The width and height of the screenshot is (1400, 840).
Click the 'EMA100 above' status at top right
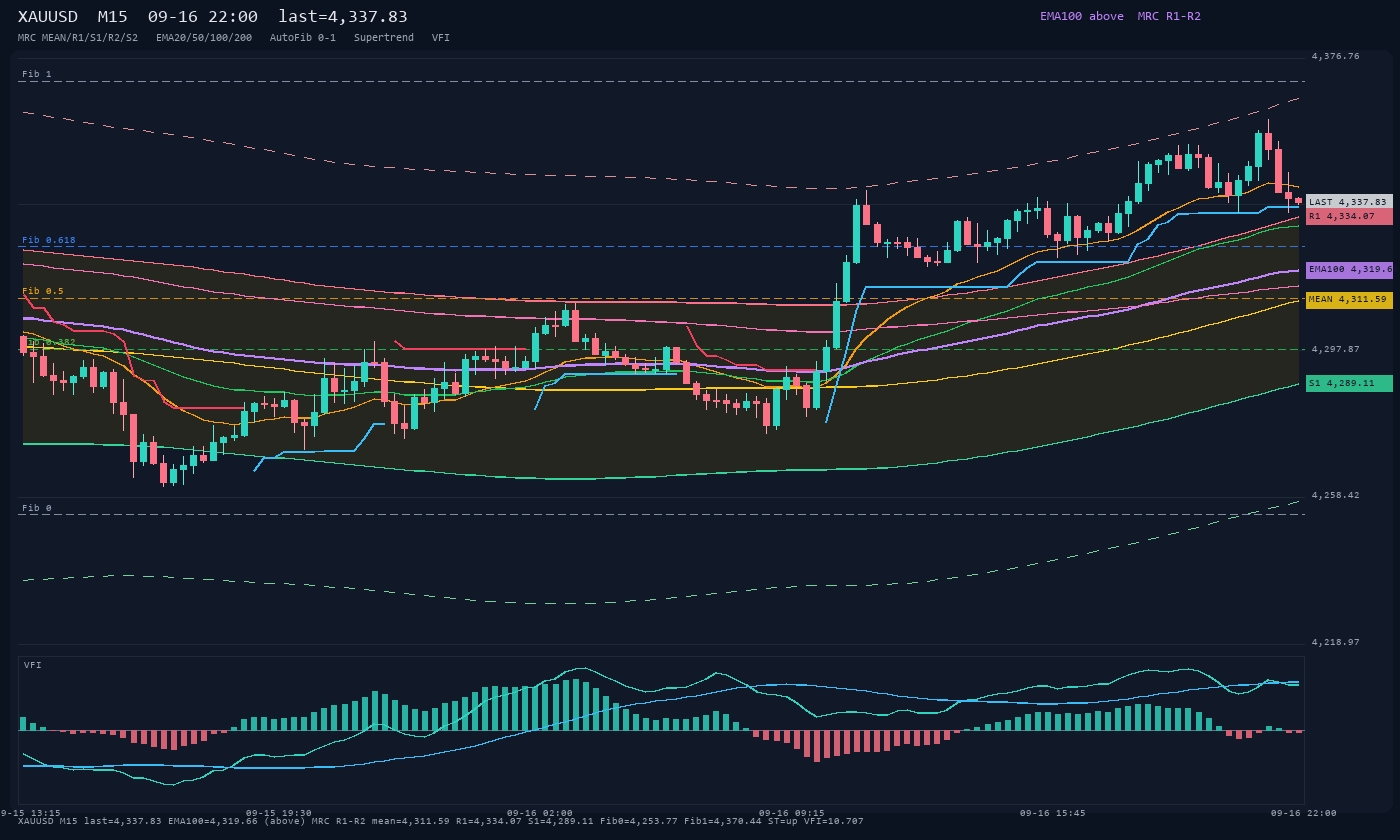click(x=1082, y=16)
